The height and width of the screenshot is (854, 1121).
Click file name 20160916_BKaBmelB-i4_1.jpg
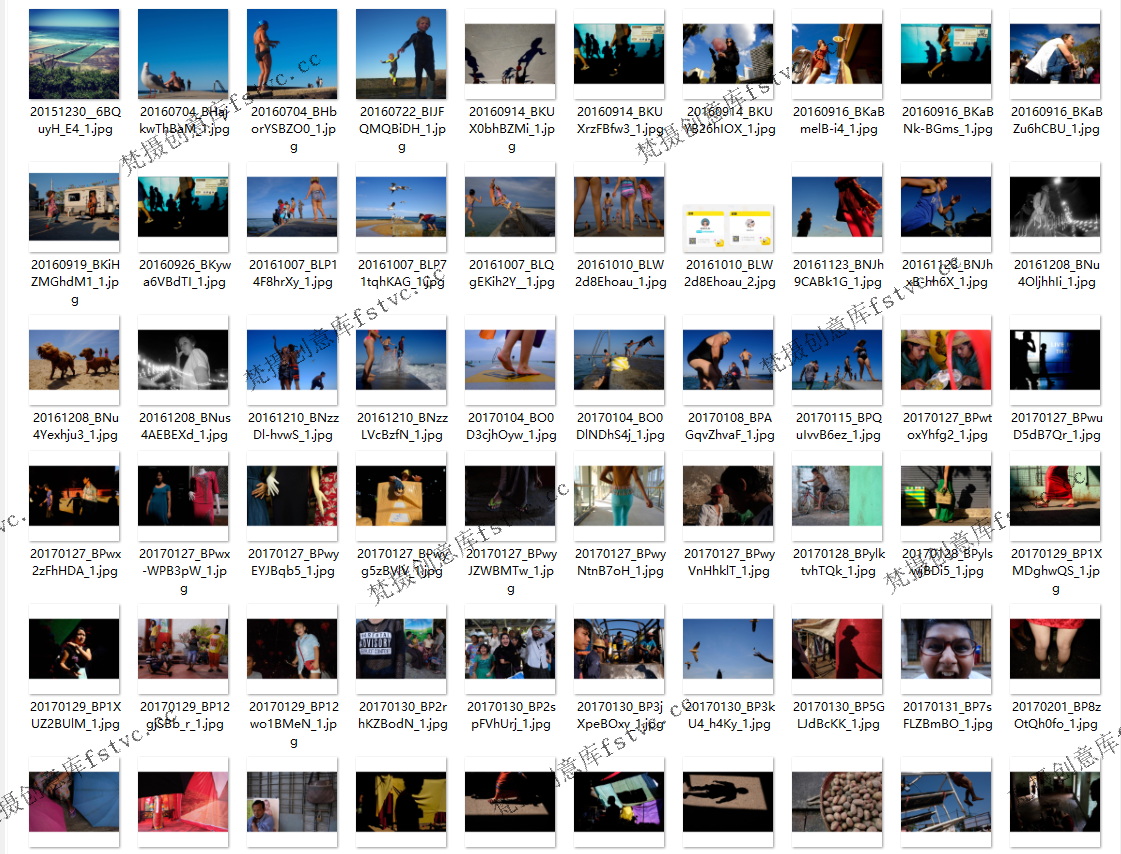(838, 120)
